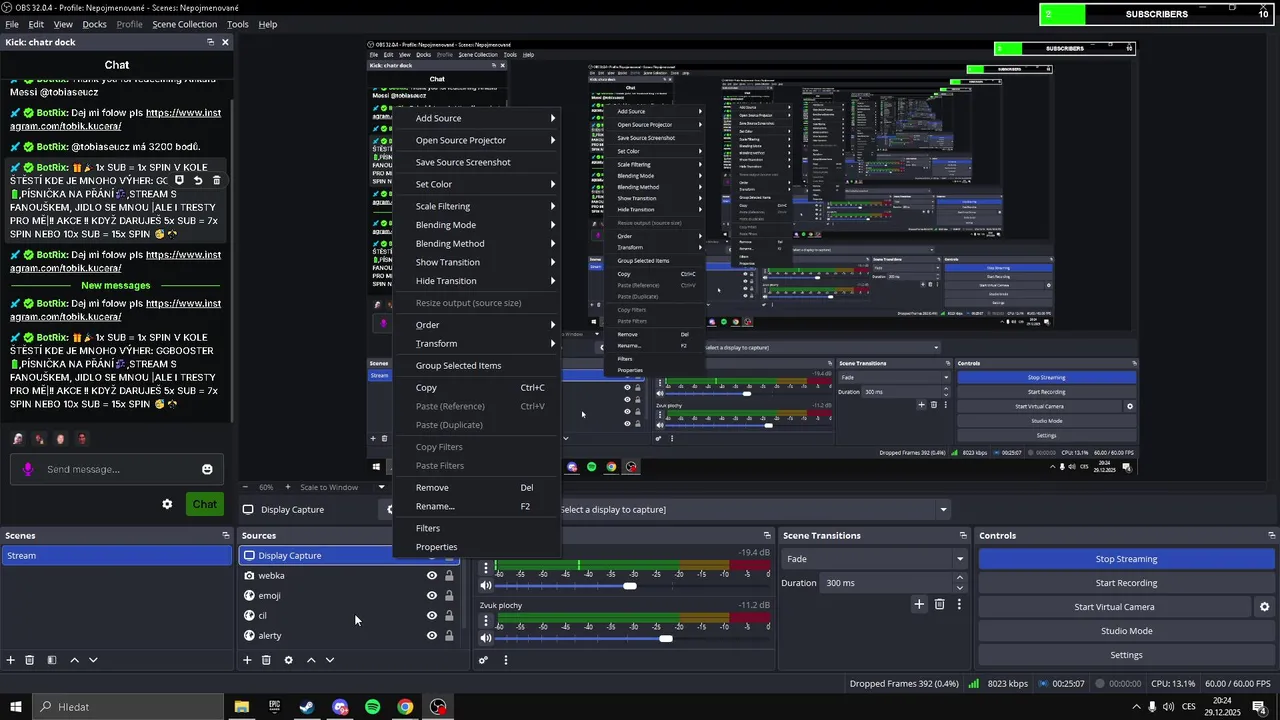Toggle lock on alerty source
The image size is (1280, 720).
(x=449, y=635)
